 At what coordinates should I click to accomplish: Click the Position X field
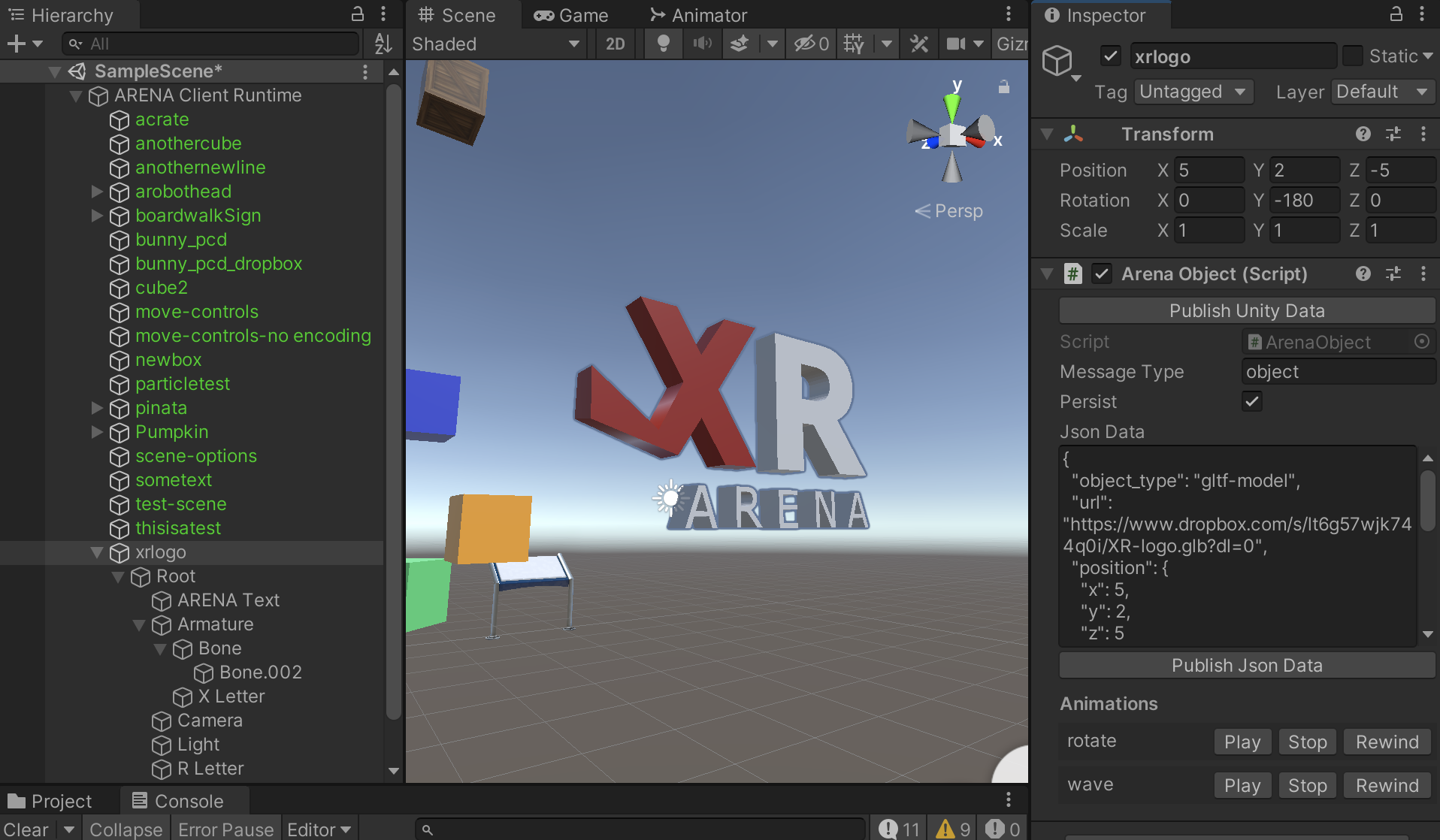pyautogui.click(x=1209, y=170)
